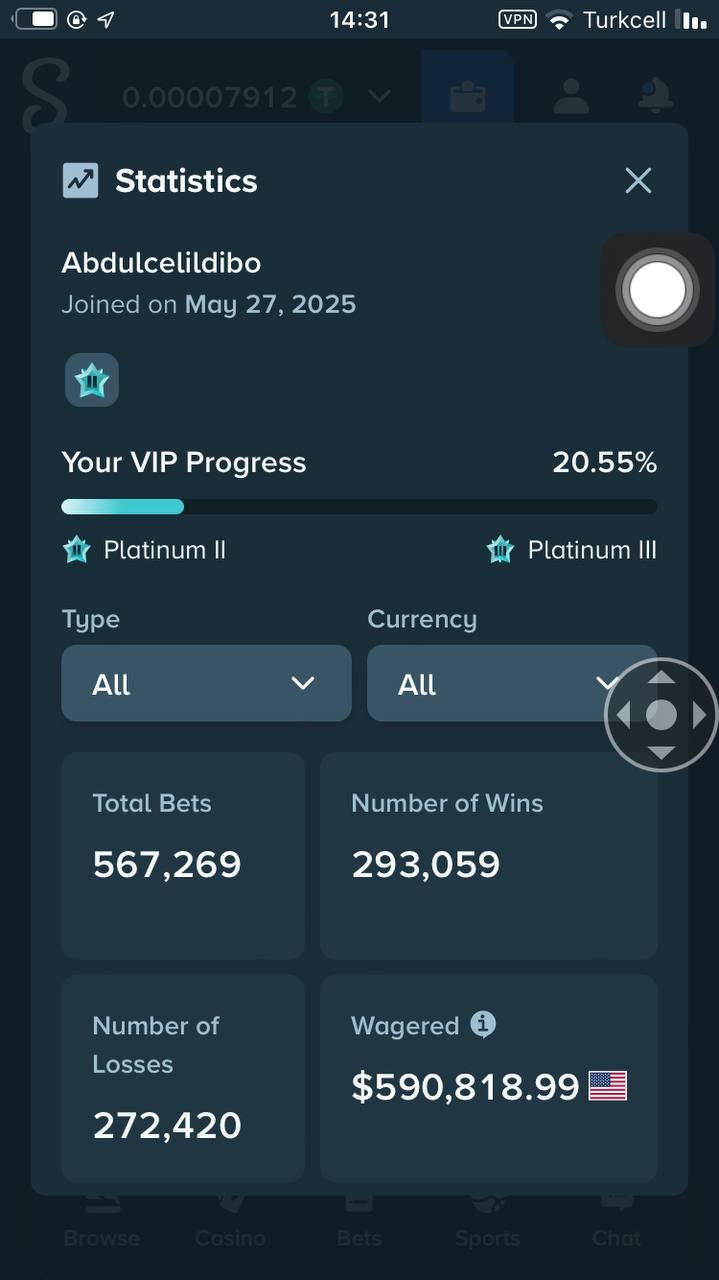The image size is (719, 1280).
Task: Open the Wagered info tooltip icon
Action: (483, 1025)
